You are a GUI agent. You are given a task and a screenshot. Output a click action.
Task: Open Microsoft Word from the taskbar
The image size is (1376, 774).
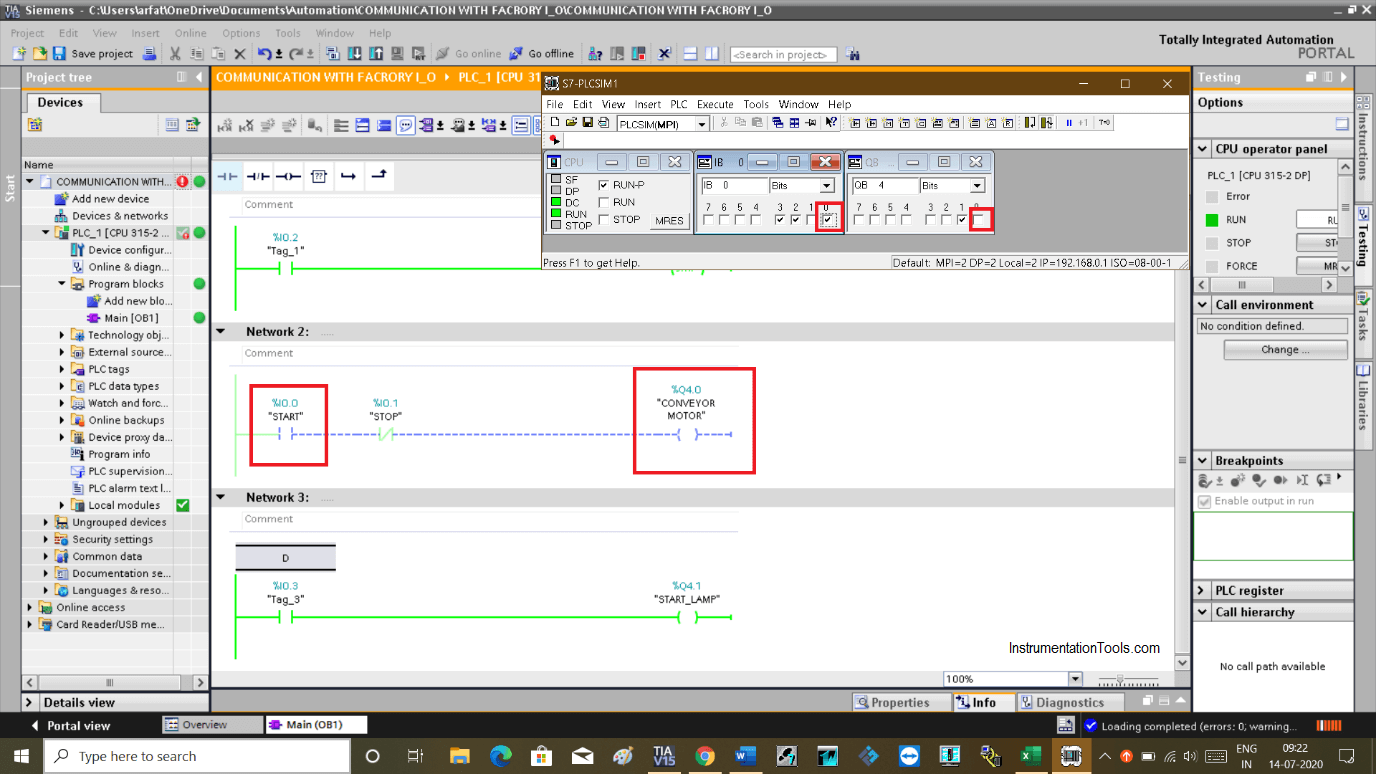click(745, 756)
